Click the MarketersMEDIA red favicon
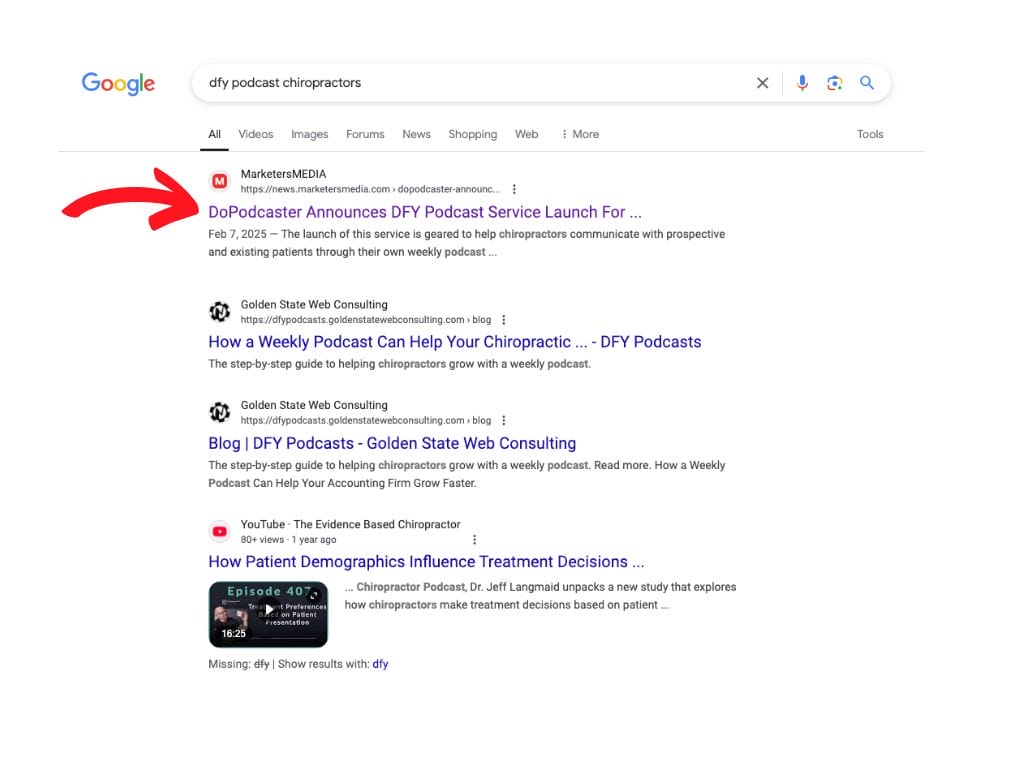Viewport: 1024px width, 768px height. (x=219, y=181)
